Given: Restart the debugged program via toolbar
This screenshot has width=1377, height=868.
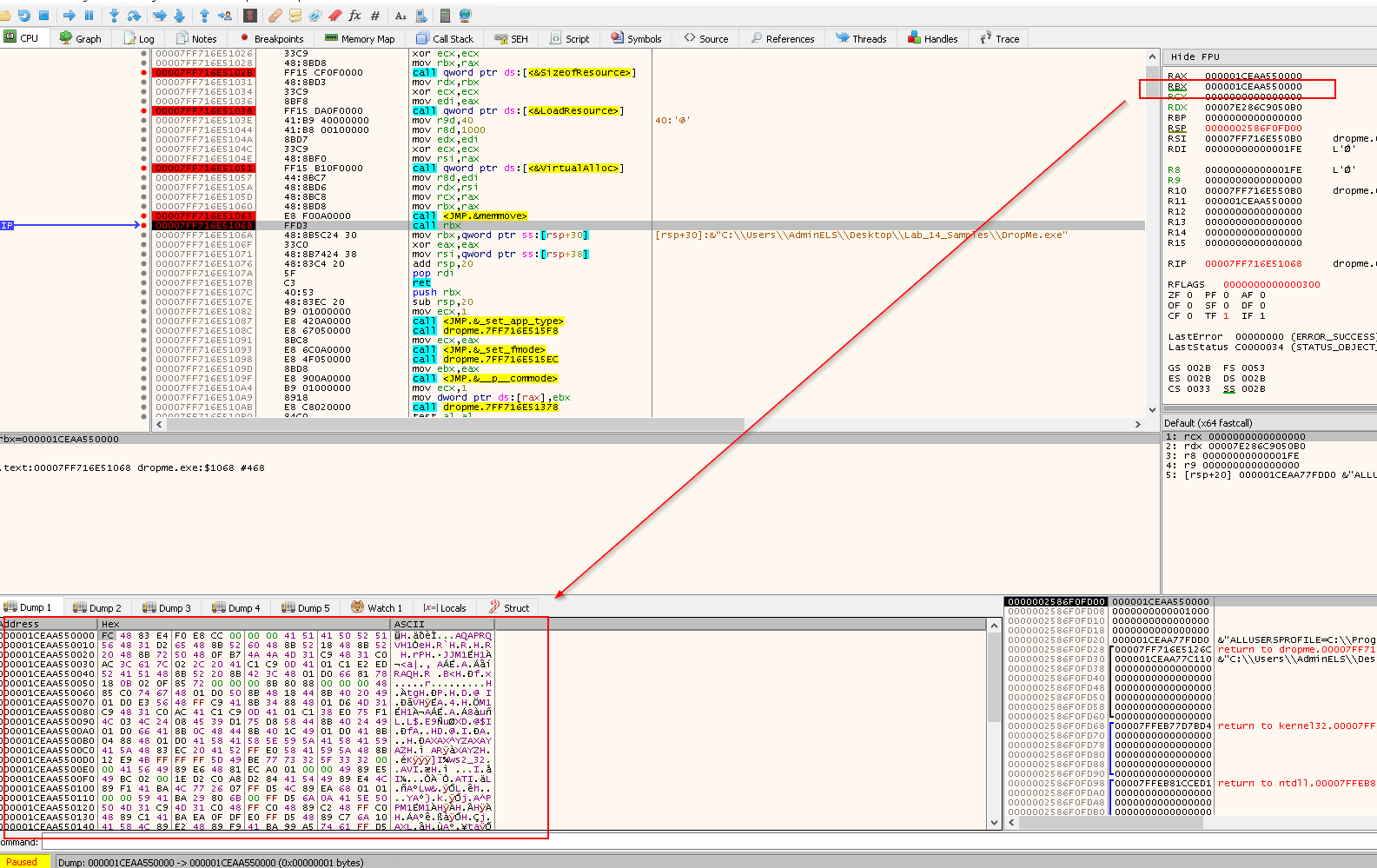Looking at the screenshot, I should [24, 16].
